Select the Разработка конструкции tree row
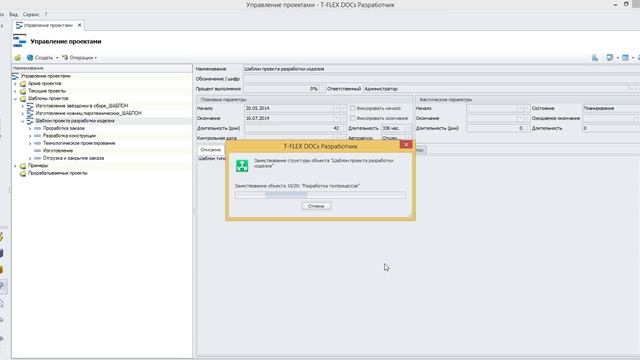The image size is (640, 360). (x=69, y=136)
